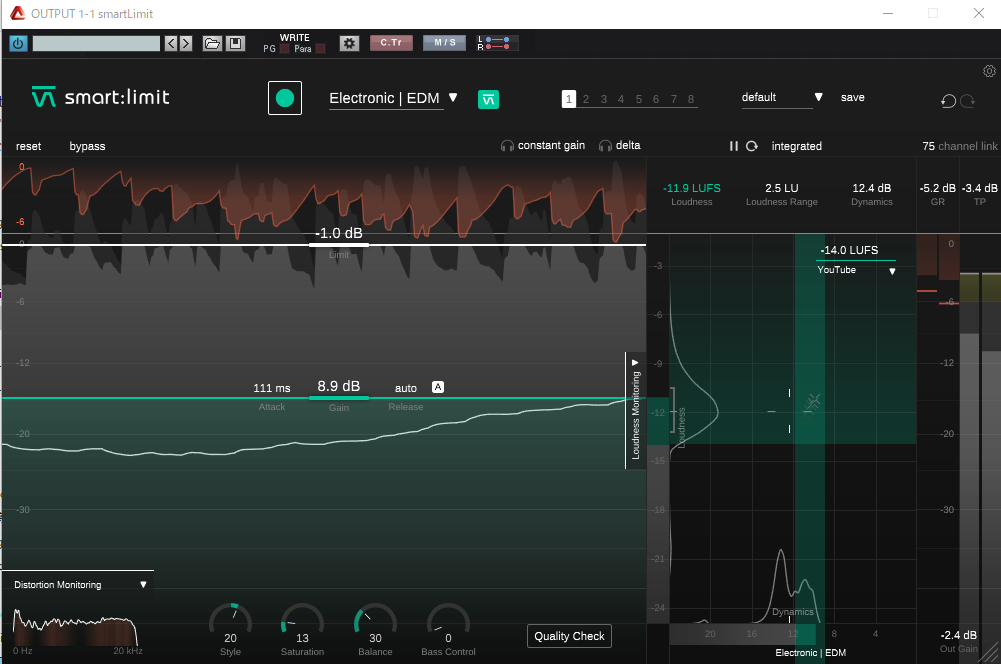1001x664 pixels.
Task: Open preset folder icon
Action: click(x=212, y=43)
